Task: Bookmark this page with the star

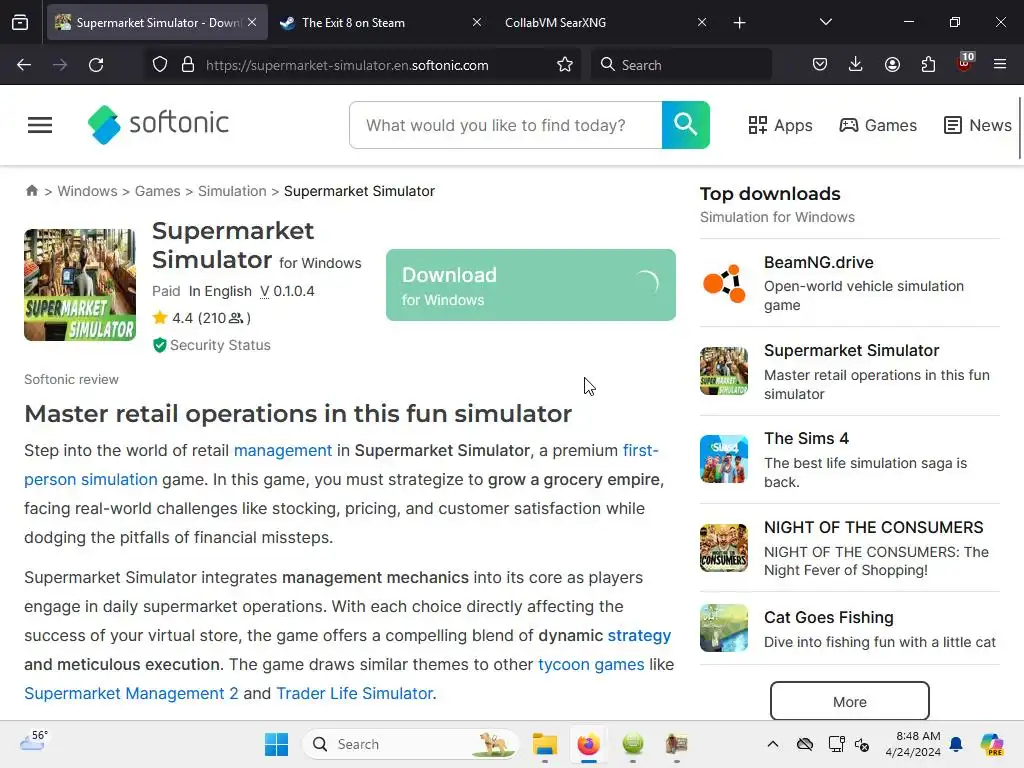Action: (x=565, y=65)
